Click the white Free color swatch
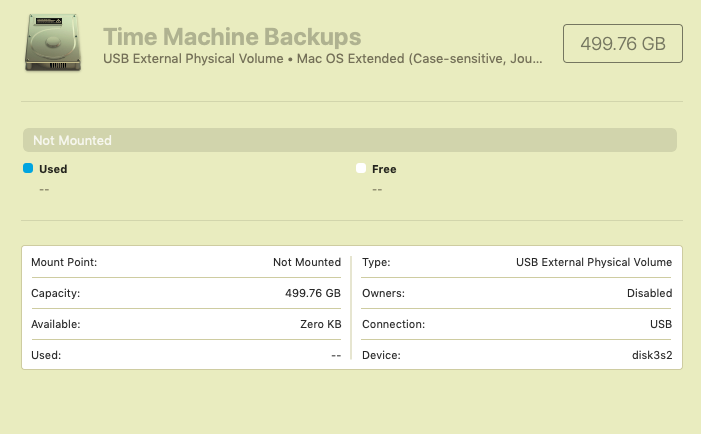Screen dimensions: 701x434 tap(361, 169)
